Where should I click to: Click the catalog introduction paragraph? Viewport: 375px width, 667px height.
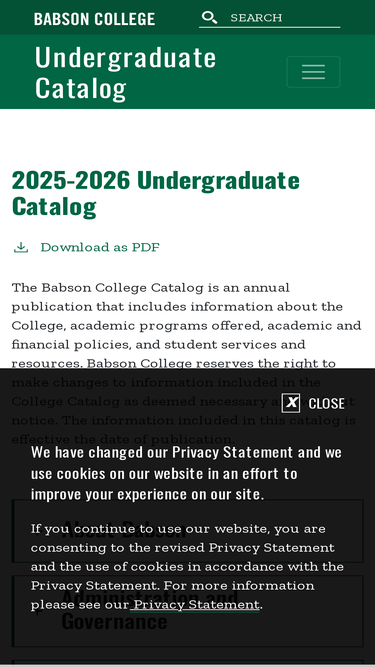point(186,363)
